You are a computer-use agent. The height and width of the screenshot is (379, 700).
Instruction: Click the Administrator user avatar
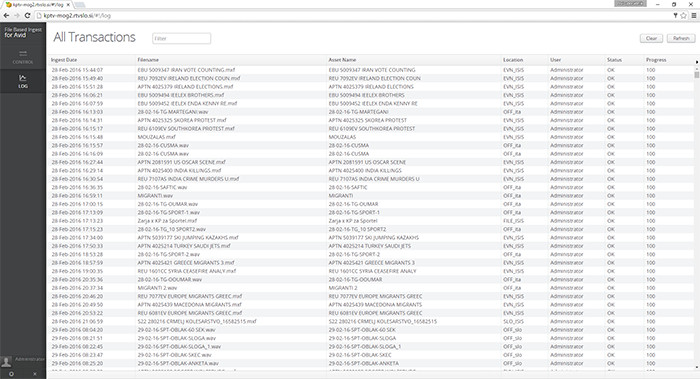[x=6, y=361]
